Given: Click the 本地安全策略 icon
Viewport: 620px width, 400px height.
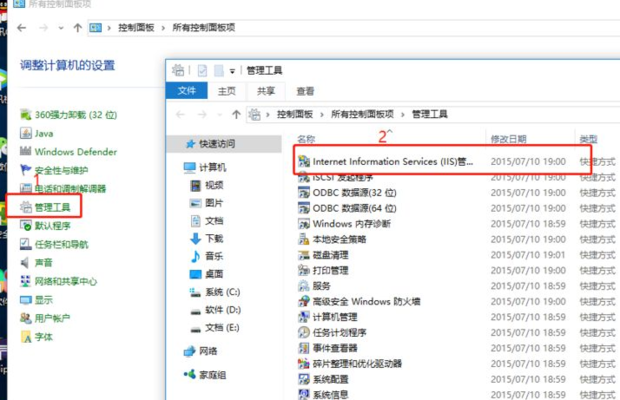Looking at the screenshot, I should (x=304, y=239).
